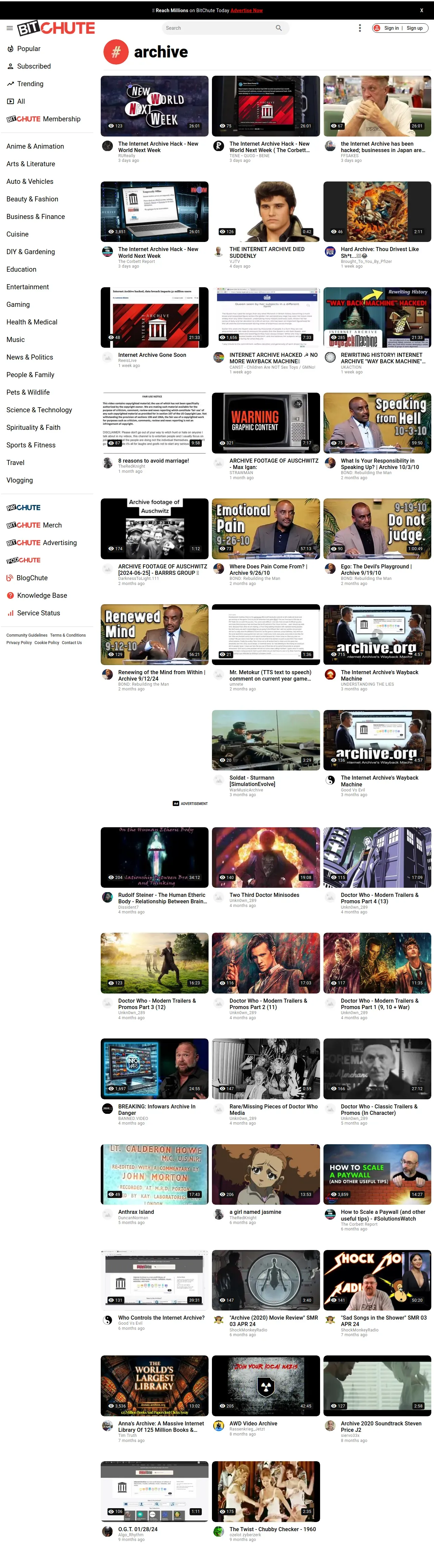Open the Community Guidelines link
The width and height of the screenshot is (434, 1568).
click(27, 635)
